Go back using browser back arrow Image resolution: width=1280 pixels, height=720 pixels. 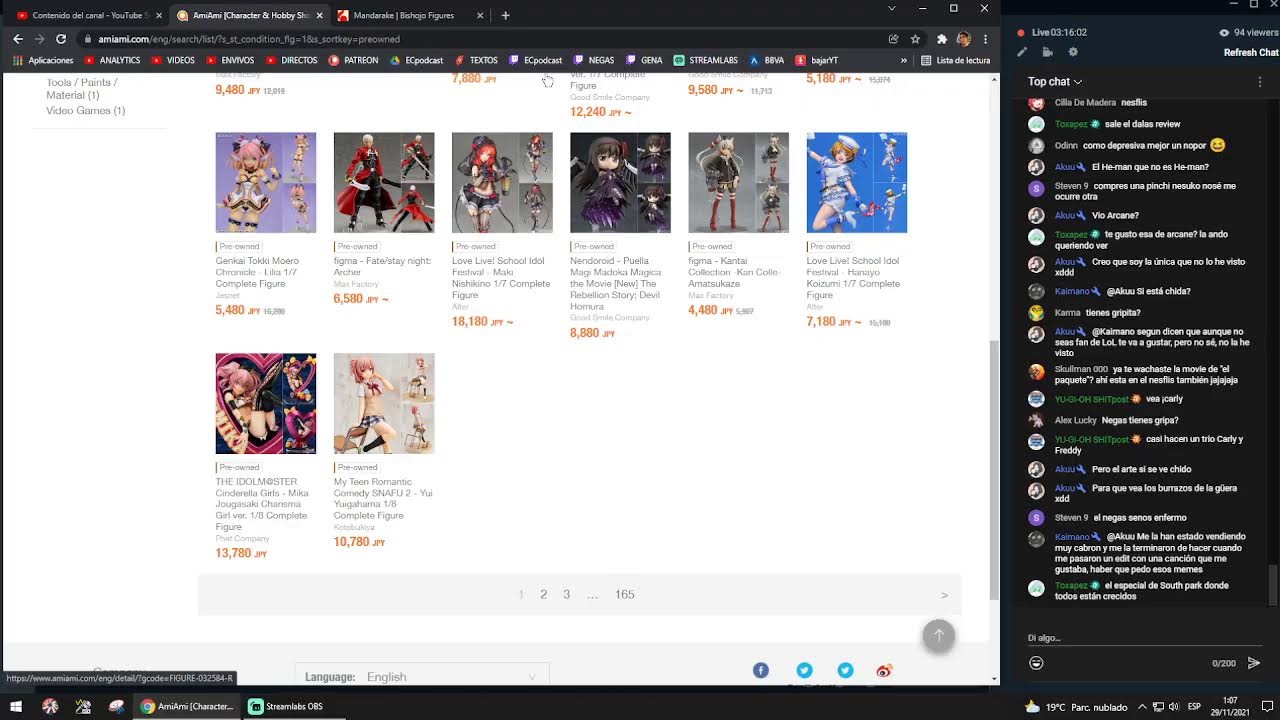click(17, 39)
